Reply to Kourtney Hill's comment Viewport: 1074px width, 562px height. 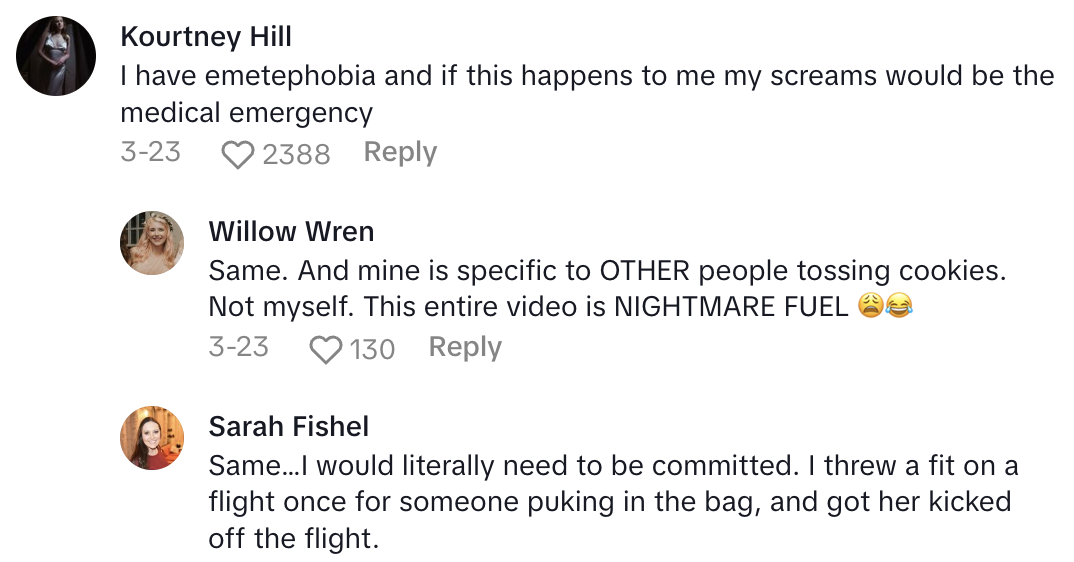point(400,152)
